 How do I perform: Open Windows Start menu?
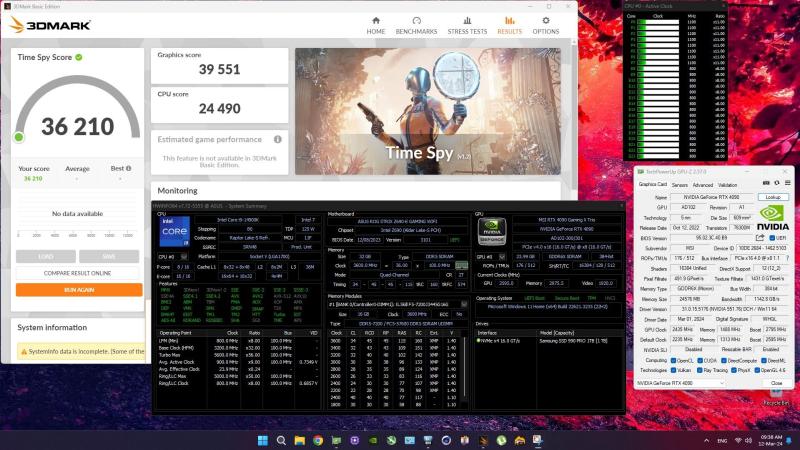tap(264, 439)
